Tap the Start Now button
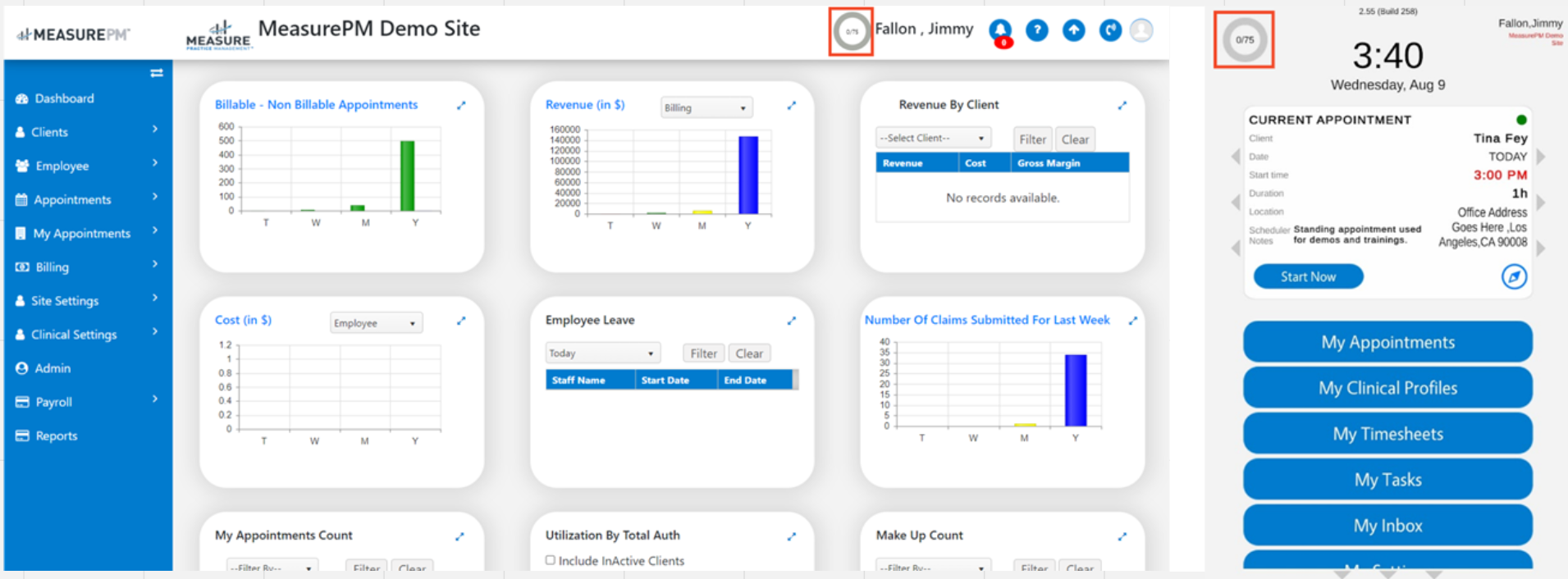The width and height of the screenshot is (1568, 579). click(1308, 276)
